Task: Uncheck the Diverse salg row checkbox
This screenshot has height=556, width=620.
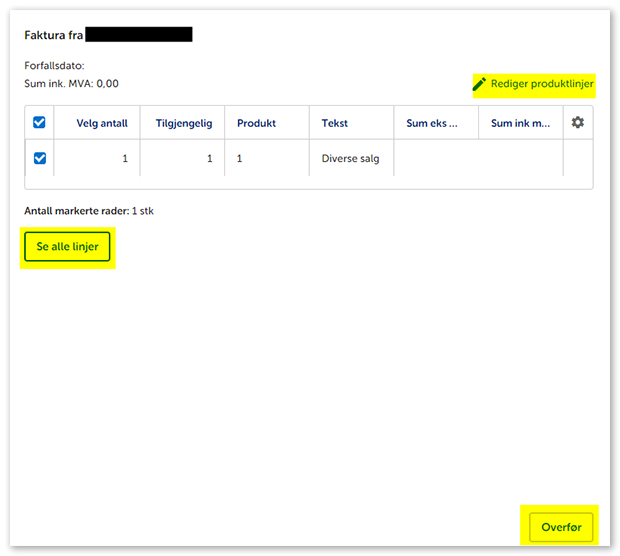Action: pyautogui.click(x=40, y=158)
